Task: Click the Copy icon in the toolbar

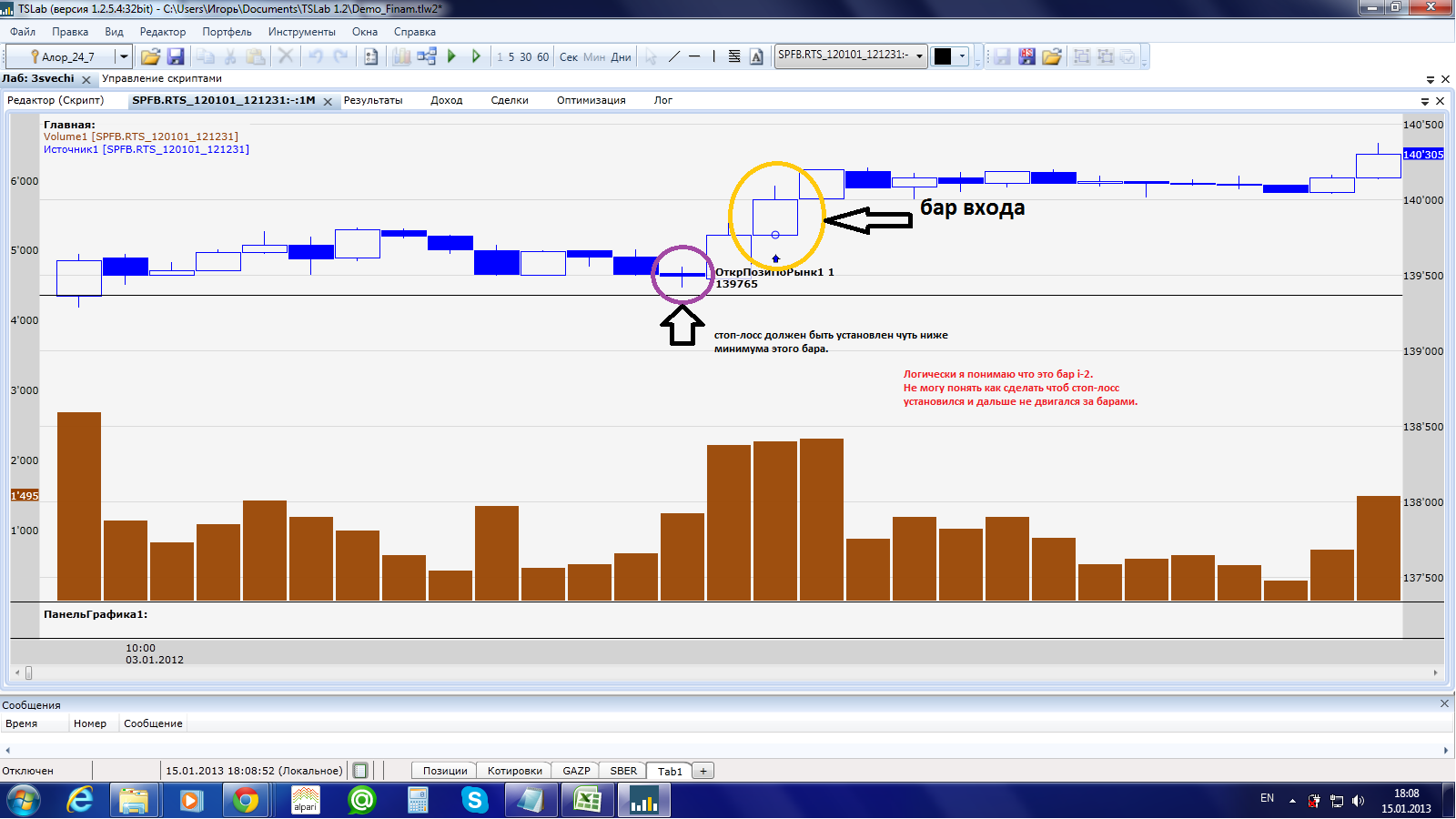Action: 206,56
